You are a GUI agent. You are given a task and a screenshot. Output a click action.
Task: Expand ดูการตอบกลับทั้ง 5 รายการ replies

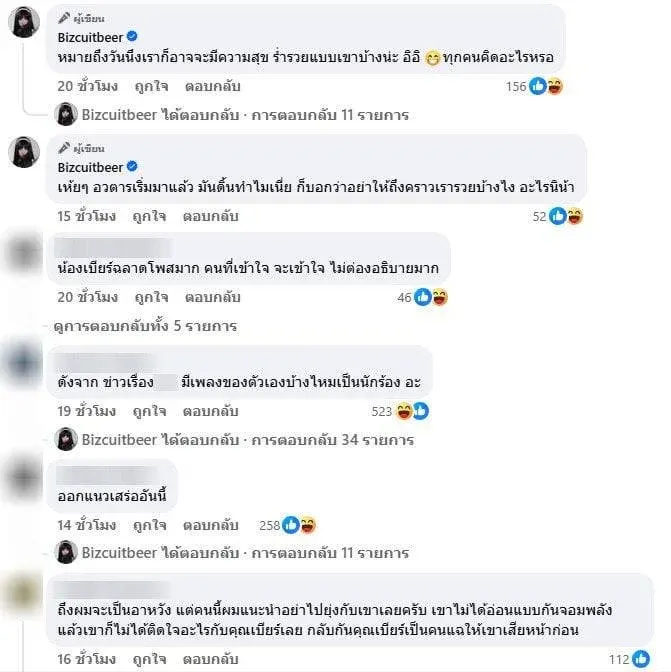click(146, 326)
